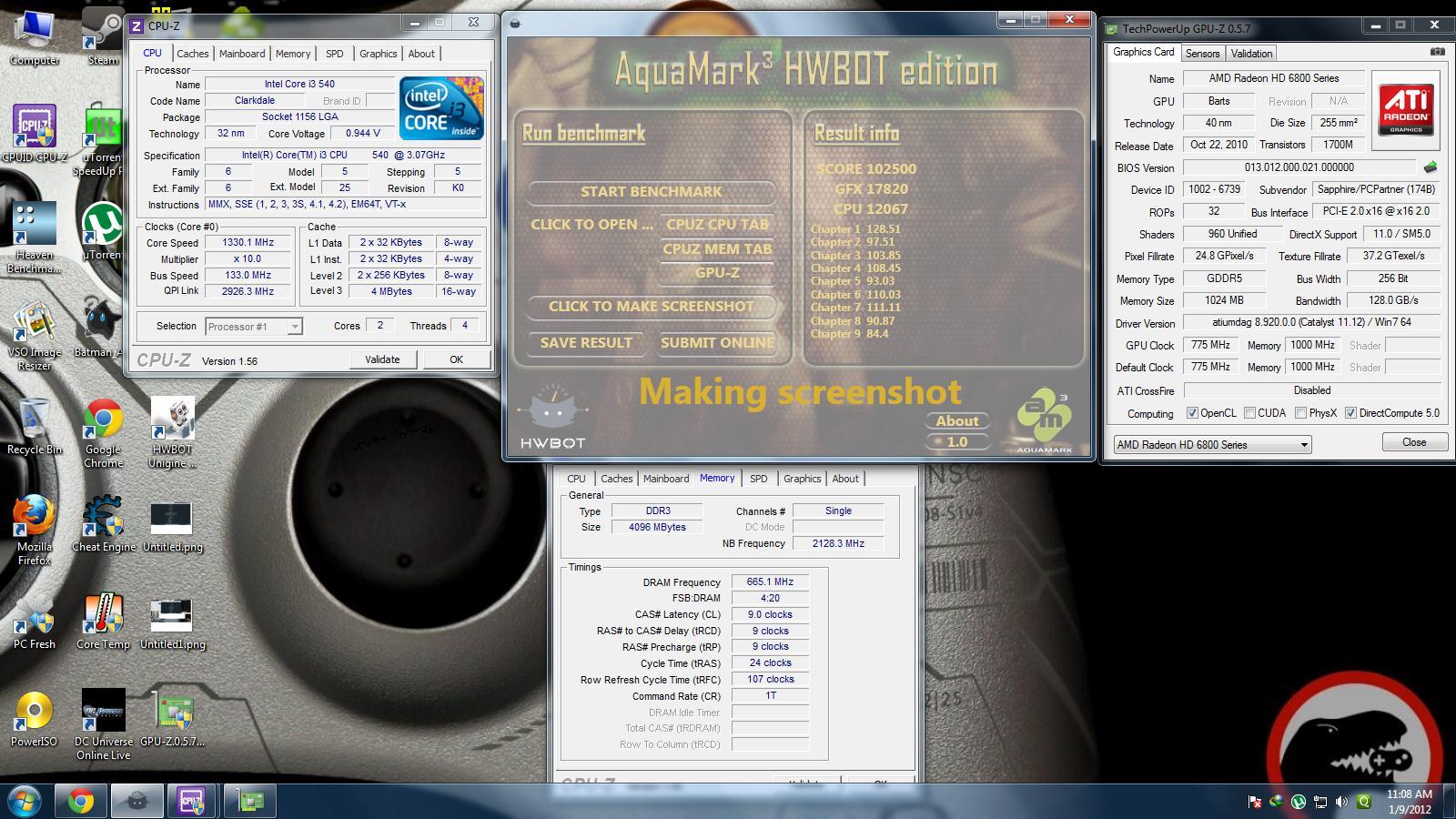This screenshot has height=819, width=1456.
Task: Open the Recycle Bin
Action: (35, 427)
